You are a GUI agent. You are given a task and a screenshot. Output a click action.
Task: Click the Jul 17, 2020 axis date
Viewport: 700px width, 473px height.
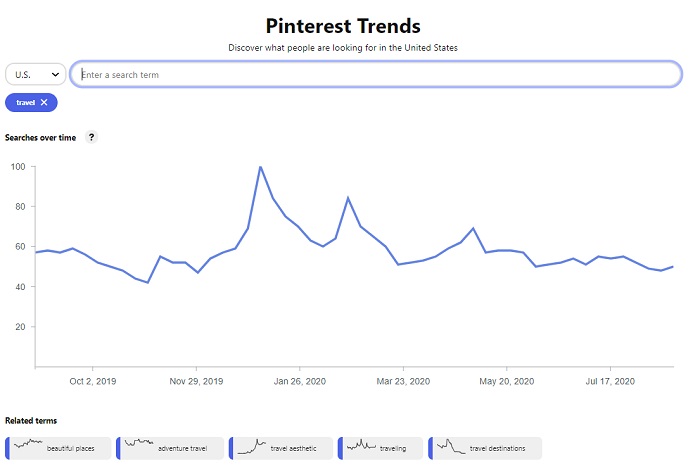tap(610, 381)
